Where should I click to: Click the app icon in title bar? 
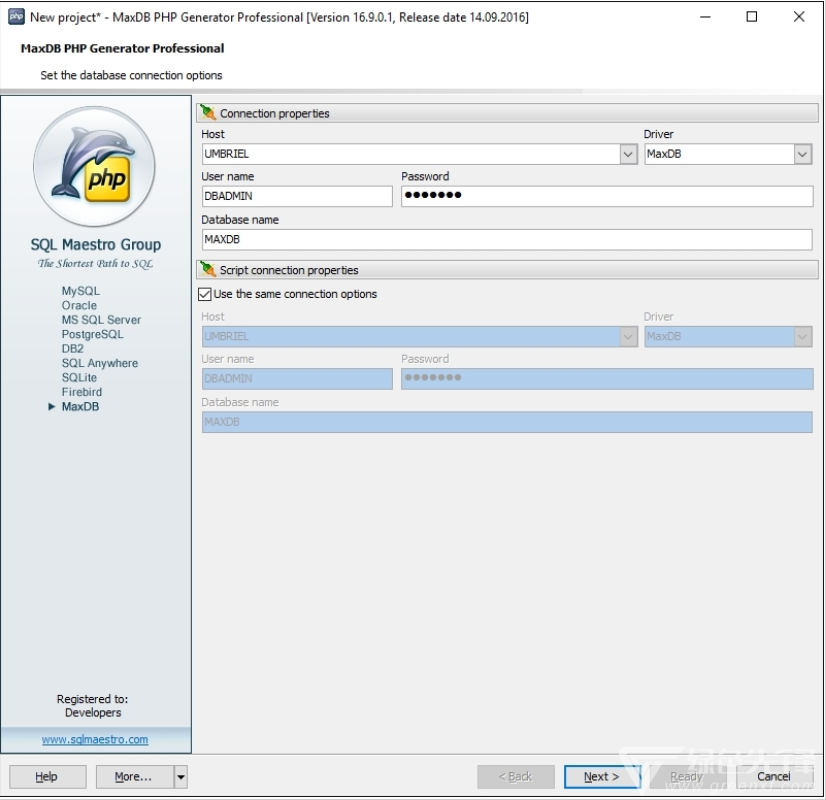click(x=16, y=17)
